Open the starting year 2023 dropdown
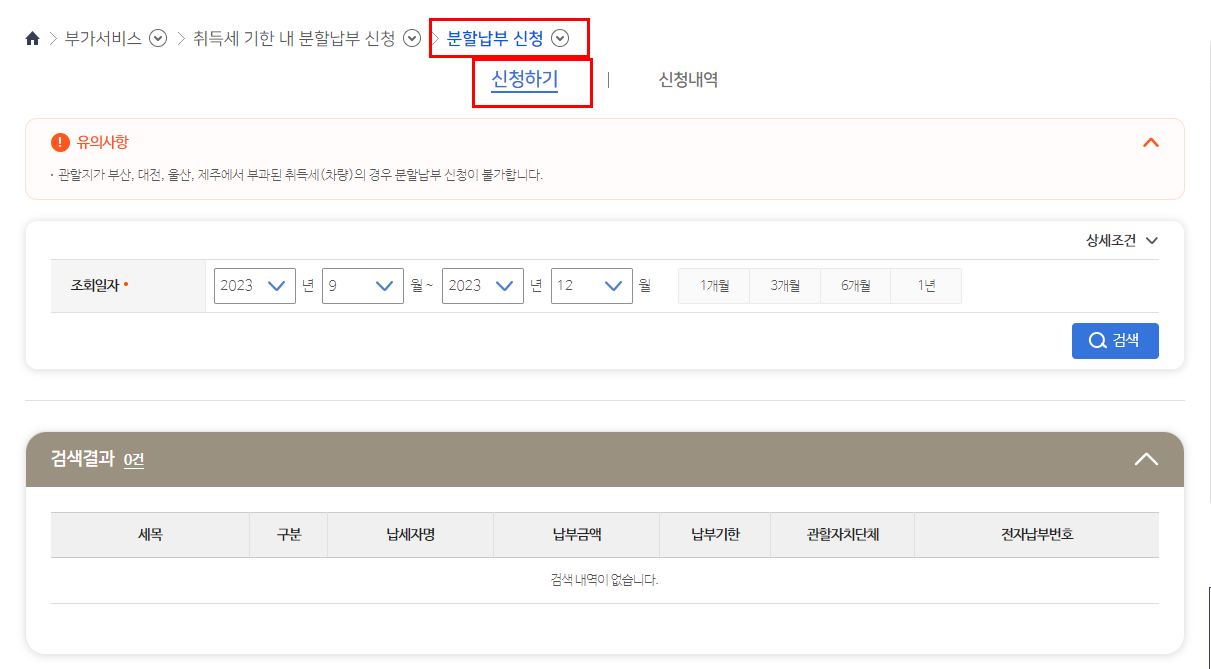The width and height of the screenshot is (1211, 669). pos(254,285)
